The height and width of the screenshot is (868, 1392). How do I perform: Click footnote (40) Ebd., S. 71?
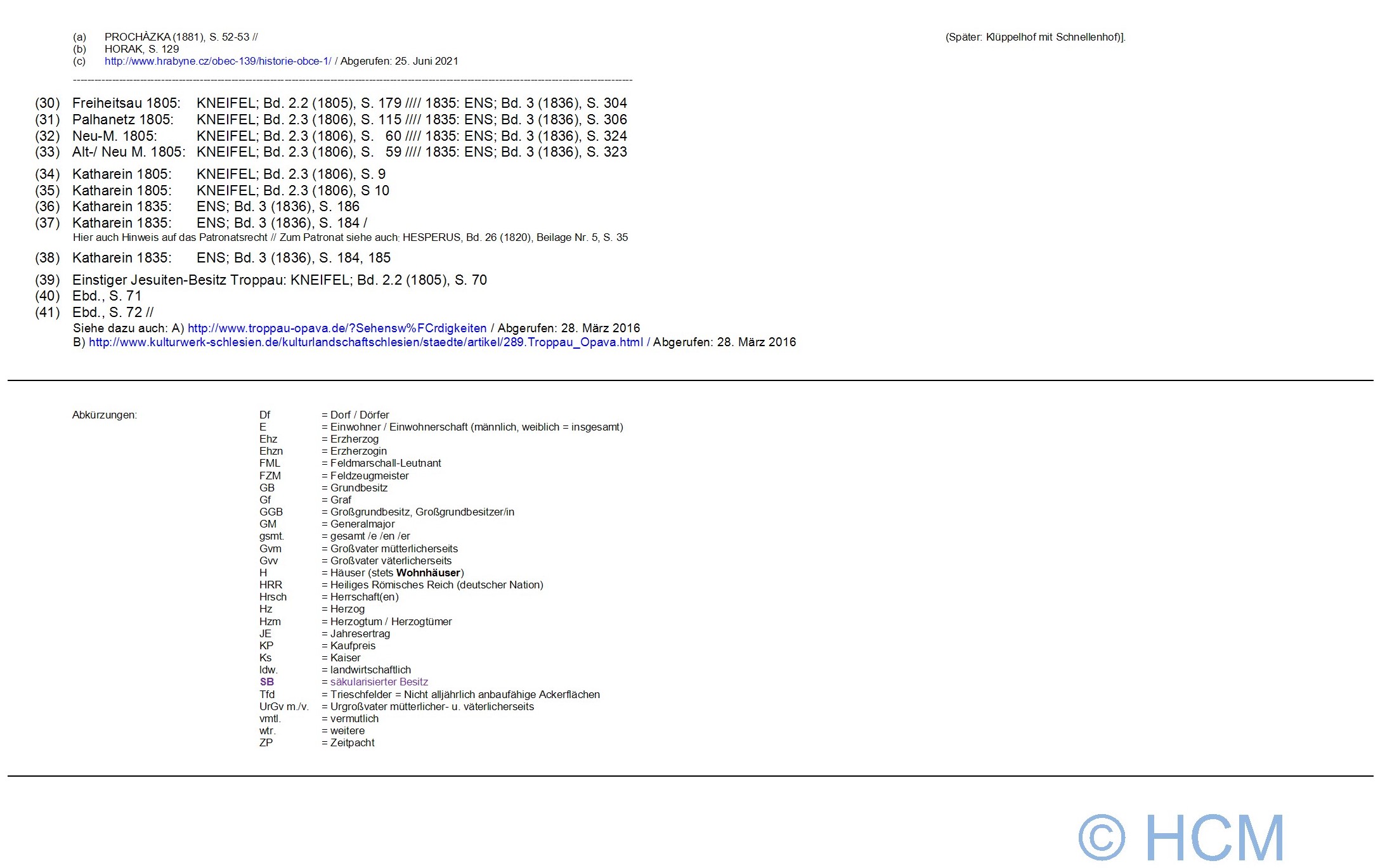(x=107, y=296)
